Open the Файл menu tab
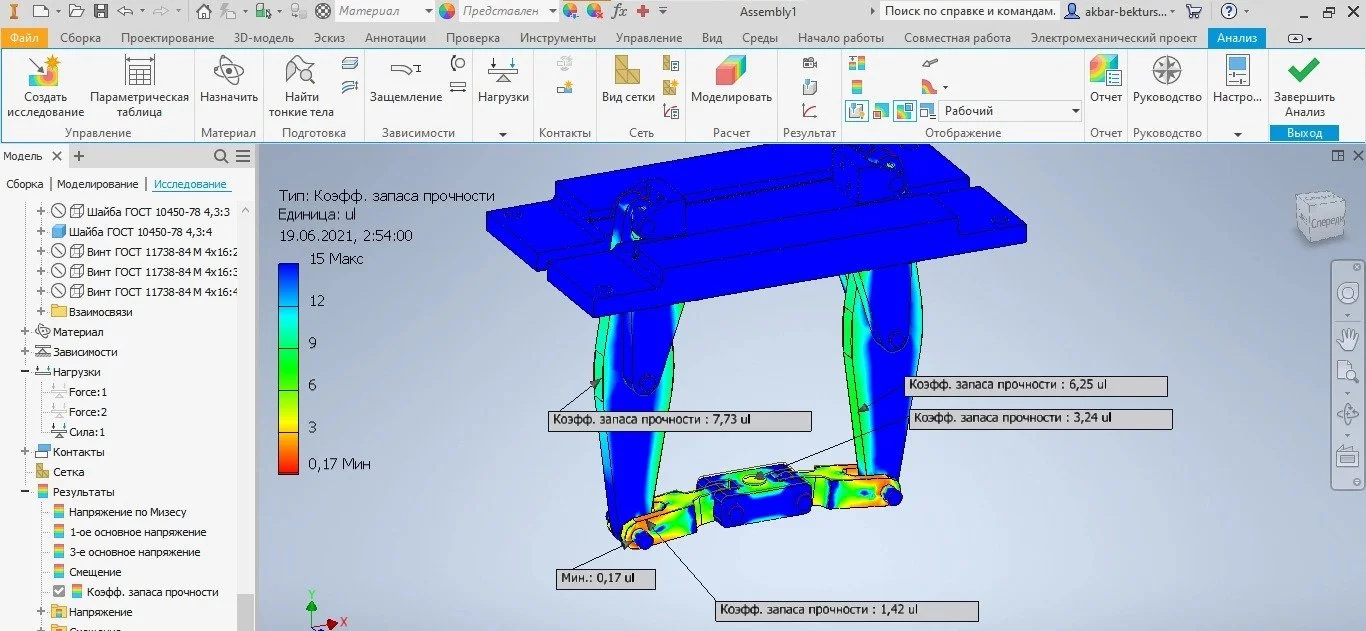 [25, 38]
